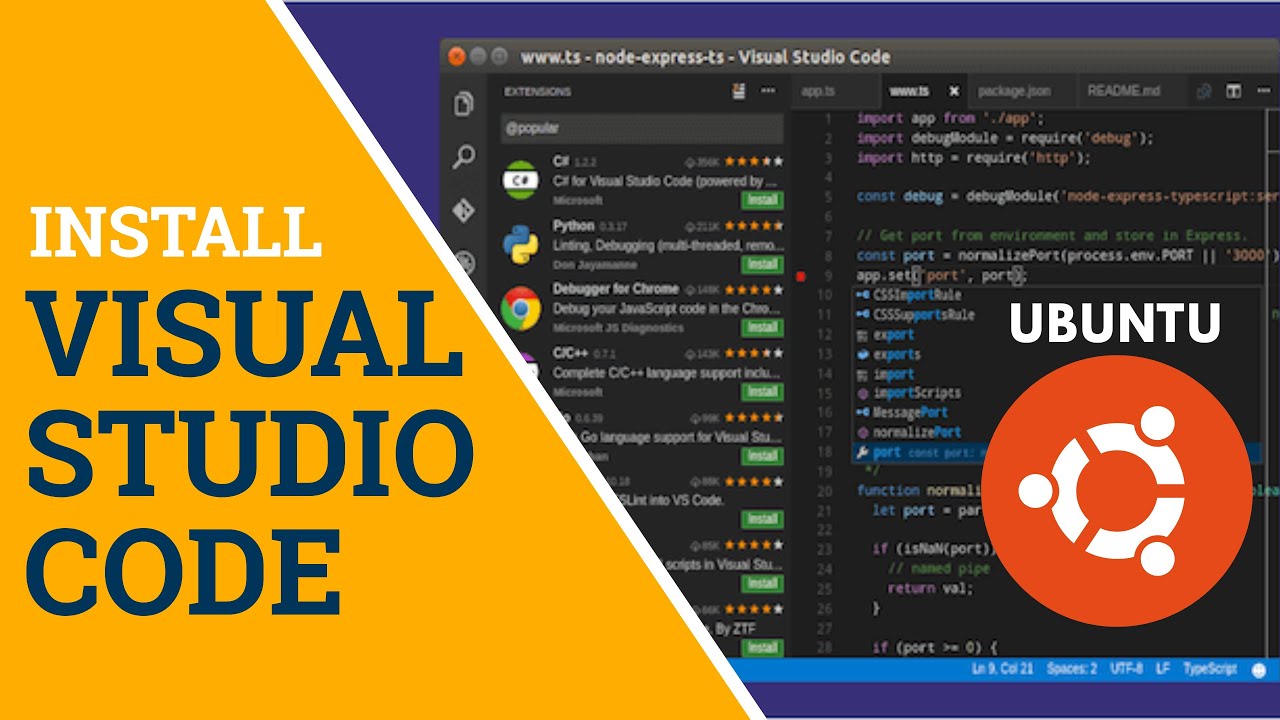The width and height of the screenshot is (1280, 720).
Task: Click the C/C++ extension title
Action: 569,353
